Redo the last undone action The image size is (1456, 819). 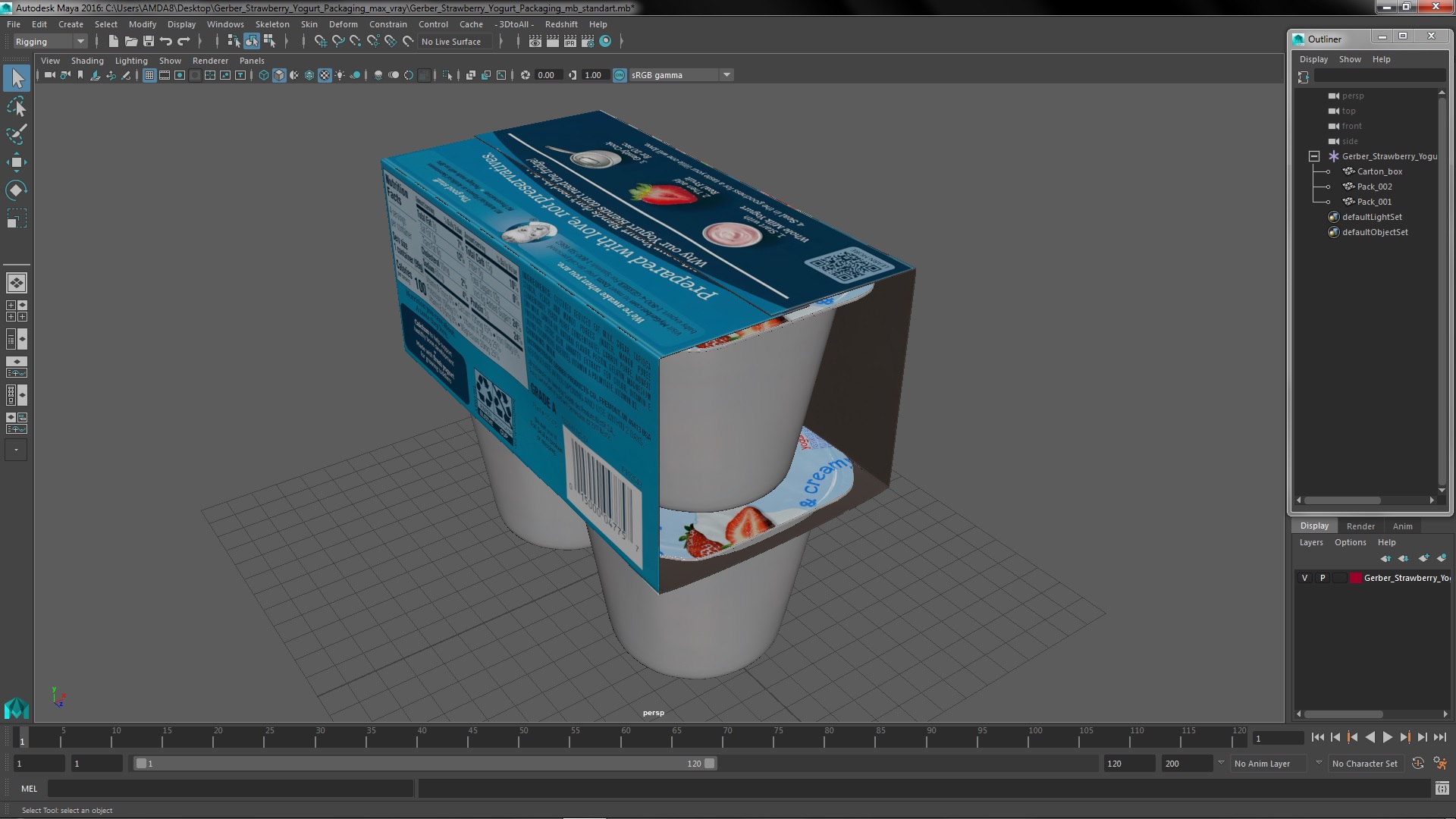coord(184,42)
